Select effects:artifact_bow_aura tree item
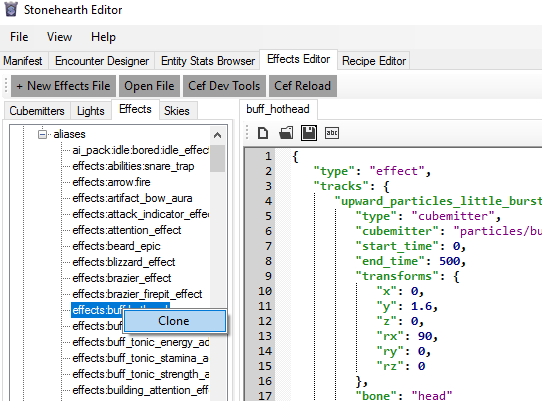The image size is (542, 401). (x=132, y=198)
